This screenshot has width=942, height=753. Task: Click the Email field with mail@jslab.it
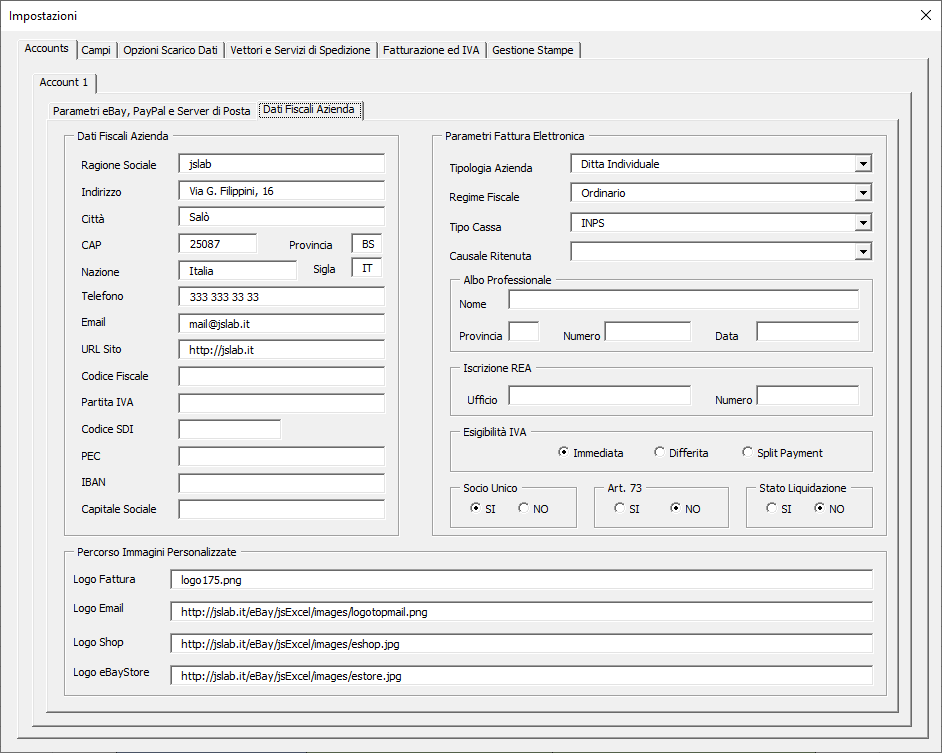[x=281, y=324]
